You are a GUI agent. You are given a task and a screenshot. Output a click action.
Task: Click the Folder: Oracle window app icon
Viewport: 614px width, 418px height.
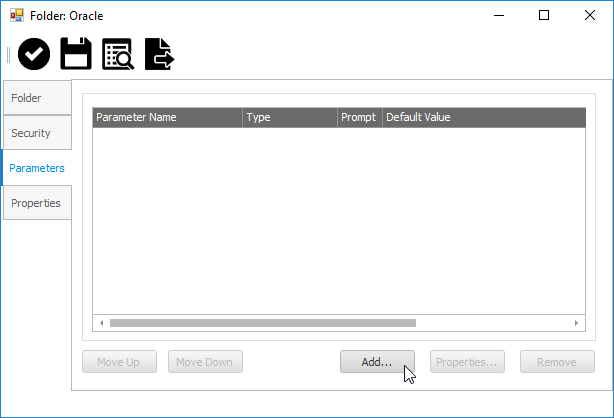(x=17, y=16)
